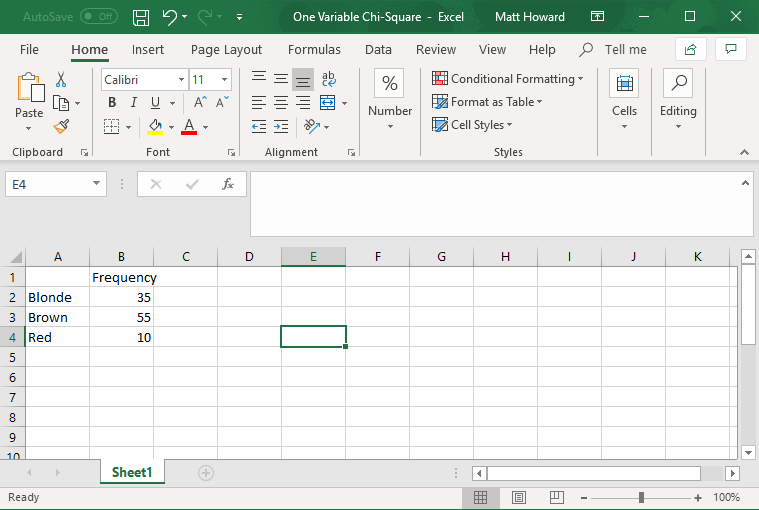Select cell B3 containing 55
Screen dimensions: 759x510
click(121, 317)
